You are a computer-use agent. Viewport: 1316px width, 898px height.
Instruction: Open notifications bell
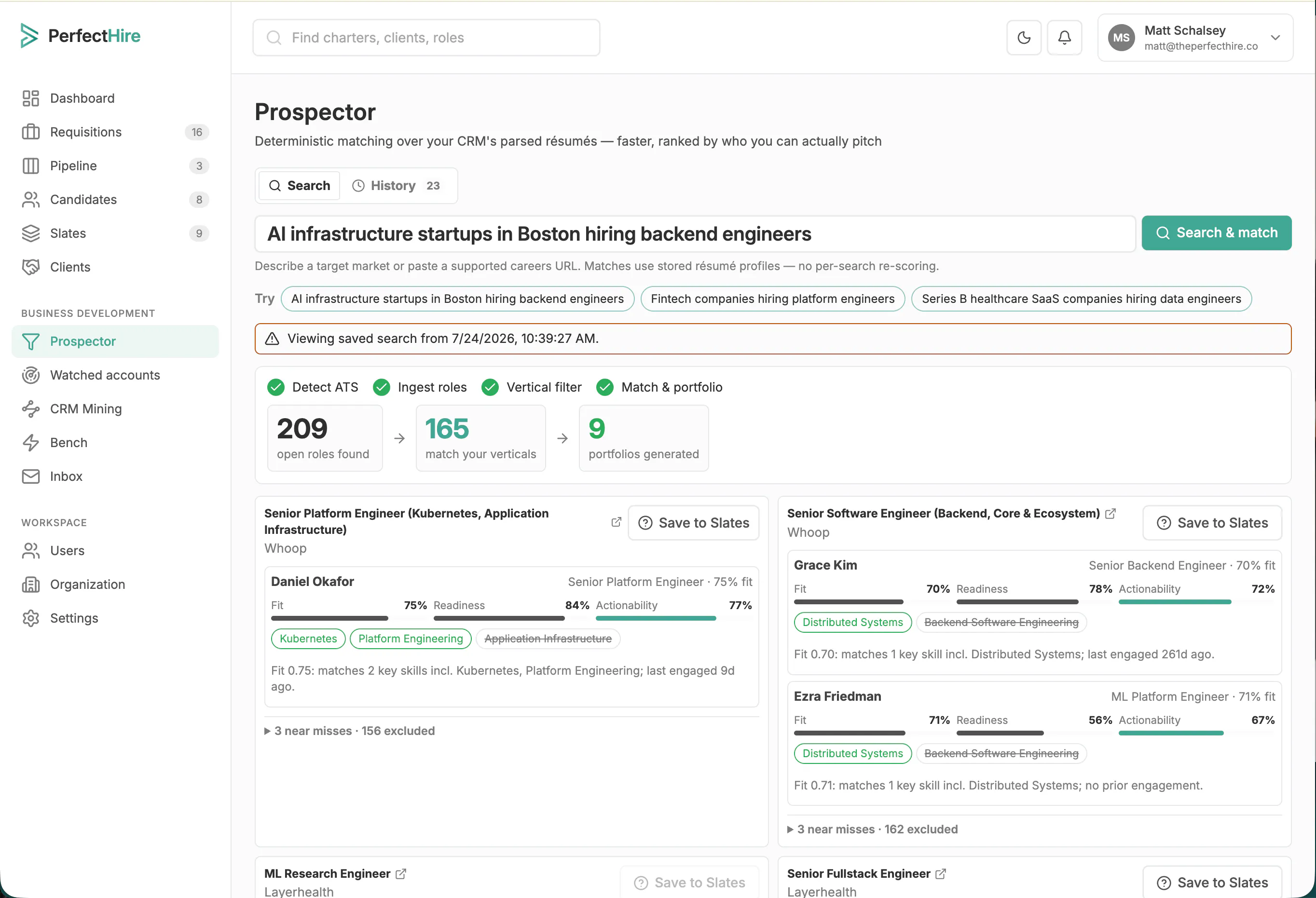click(1065, 38)
